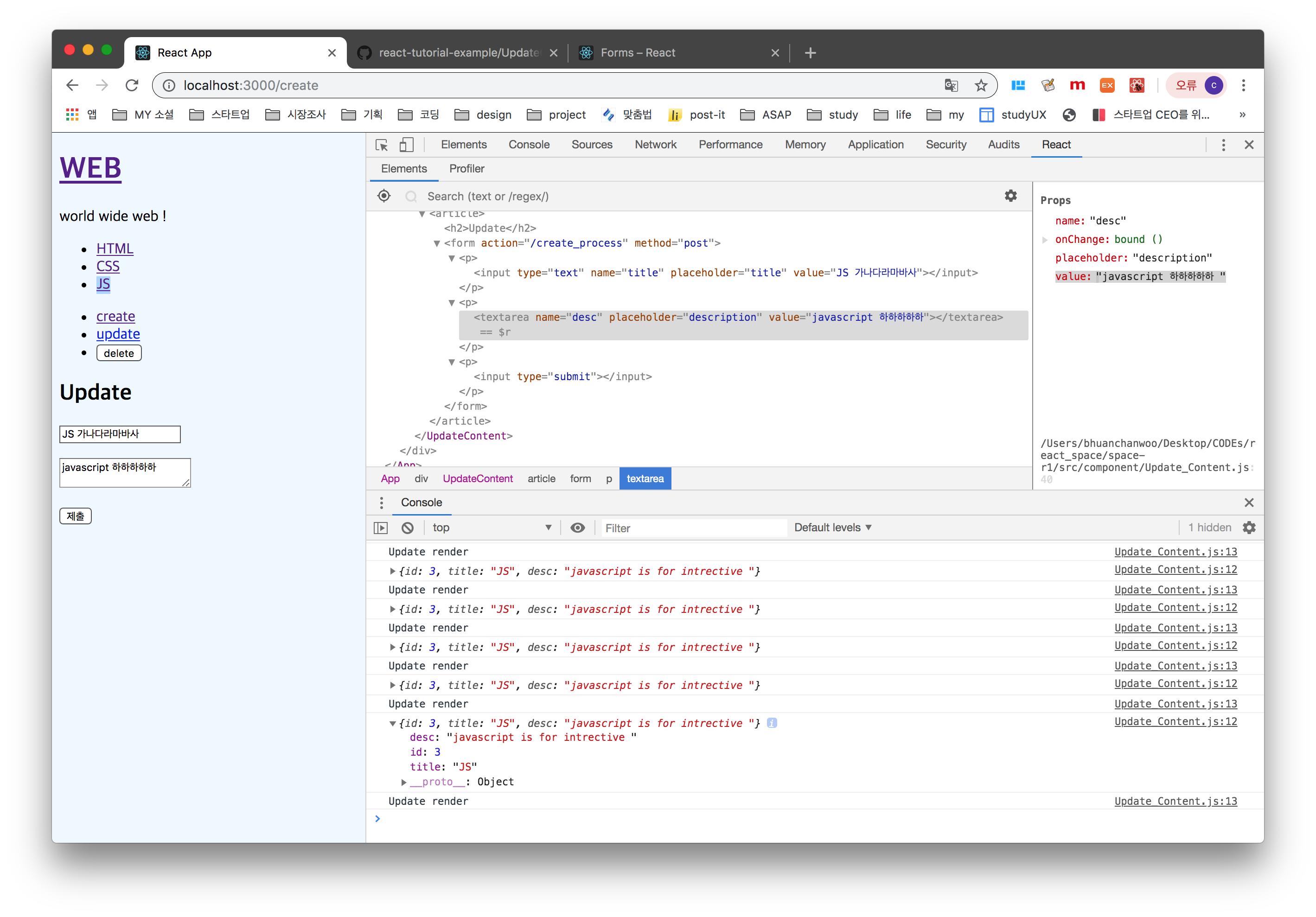Image resolution: width=1316 pixels, height=917 pixels.
Task: Expand the __proto__ Object entry
Action: tap(404, 782)
